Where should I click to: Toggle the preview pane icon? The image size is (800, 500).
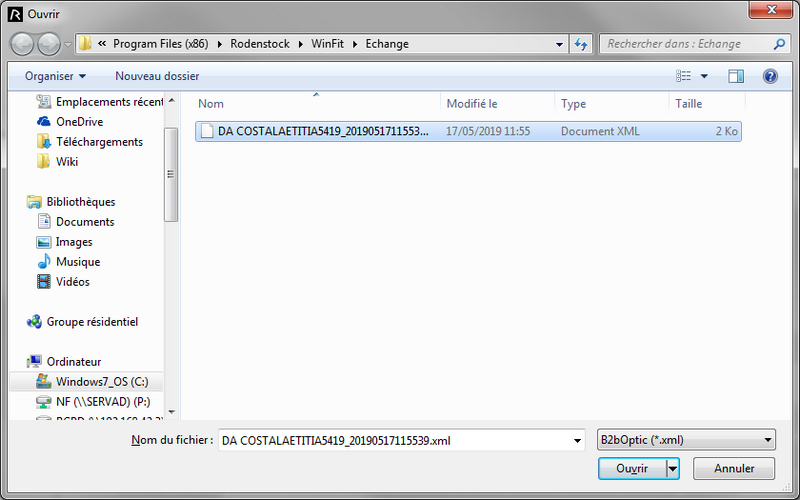pyautogui.click(x=736, y=76)
